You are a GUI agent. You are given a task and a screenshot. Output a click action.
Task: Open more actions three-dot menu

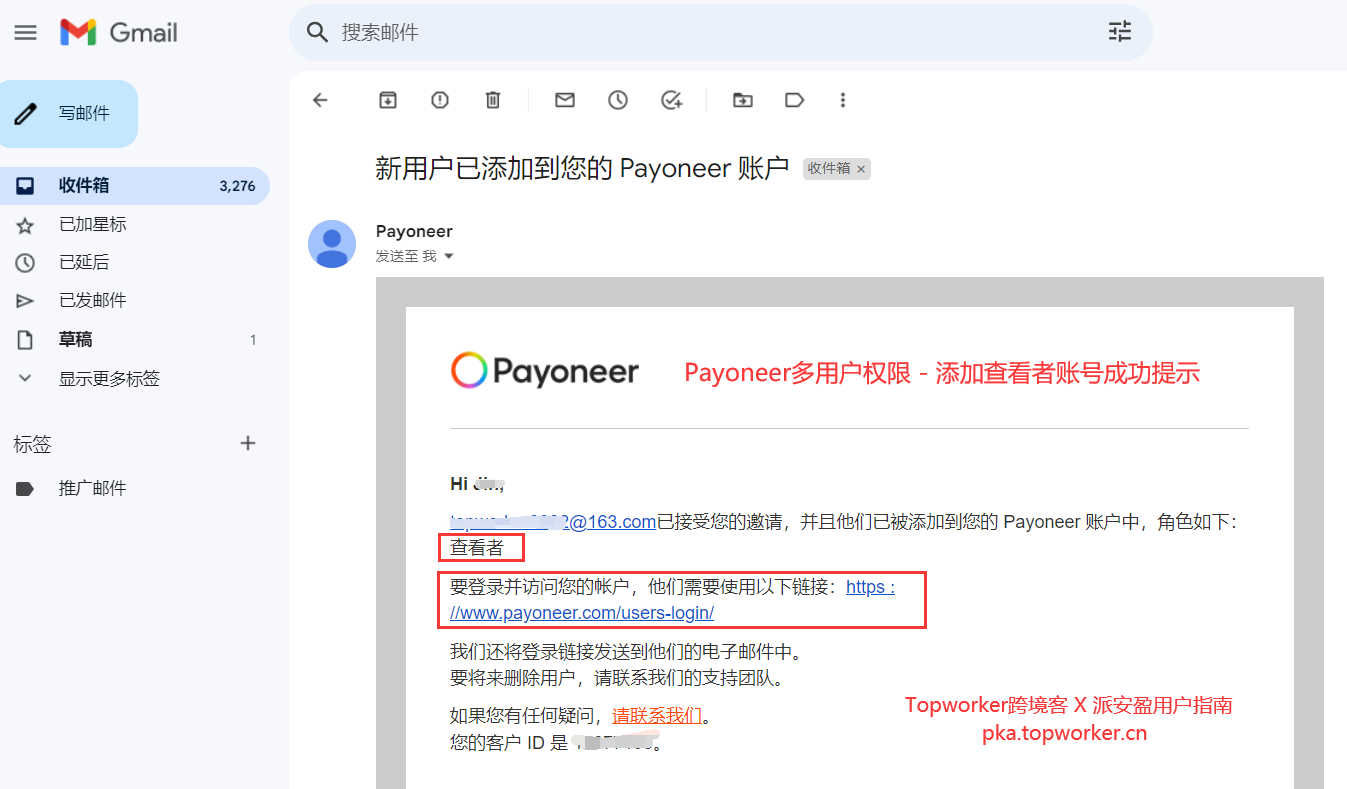coord(843,100)
